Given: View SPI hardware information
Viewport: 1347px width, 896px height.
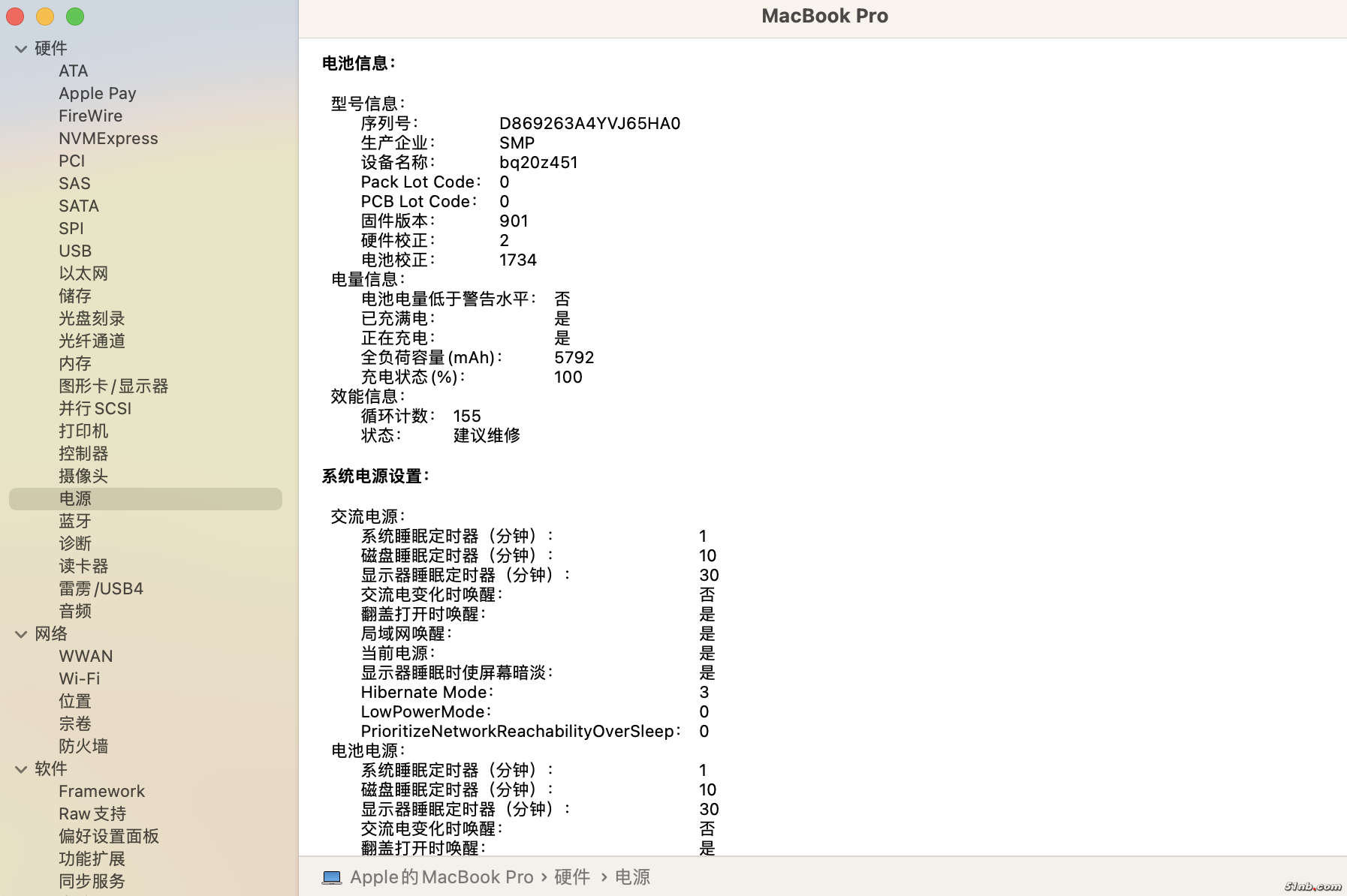Looking at the screenshot, I should click(x=71, y=229).
